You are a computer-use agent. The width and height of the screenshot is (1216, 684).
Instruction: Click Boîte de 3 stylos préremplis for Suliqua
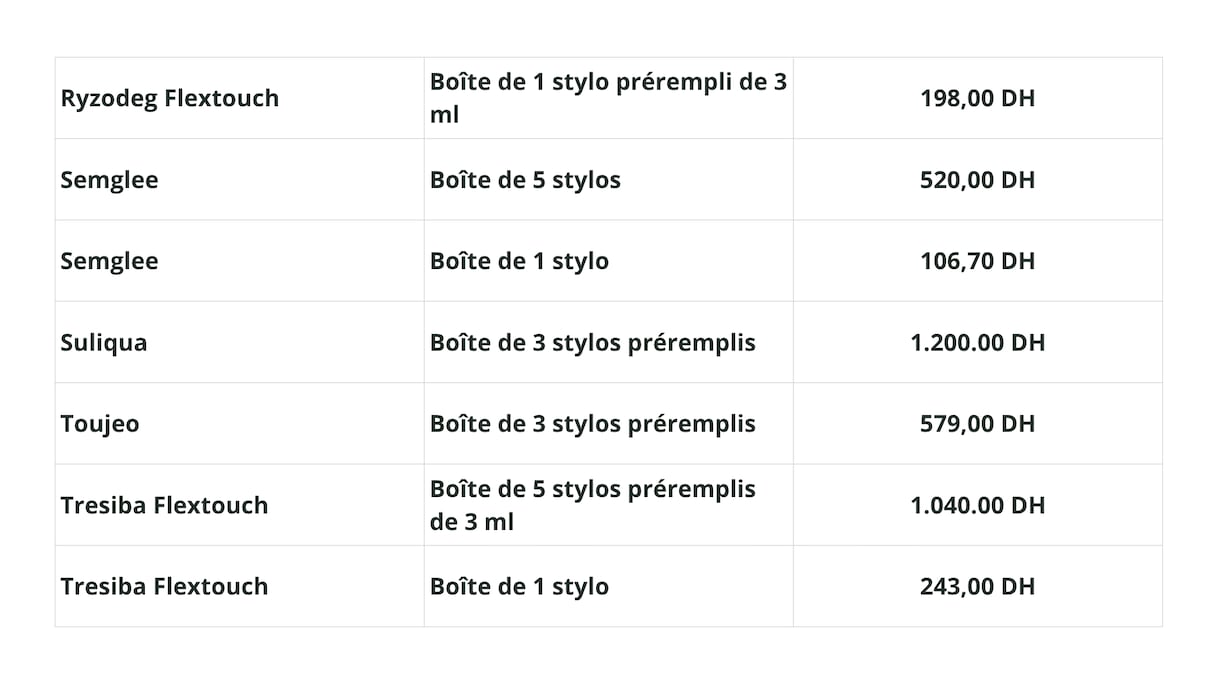click(593, 342)
